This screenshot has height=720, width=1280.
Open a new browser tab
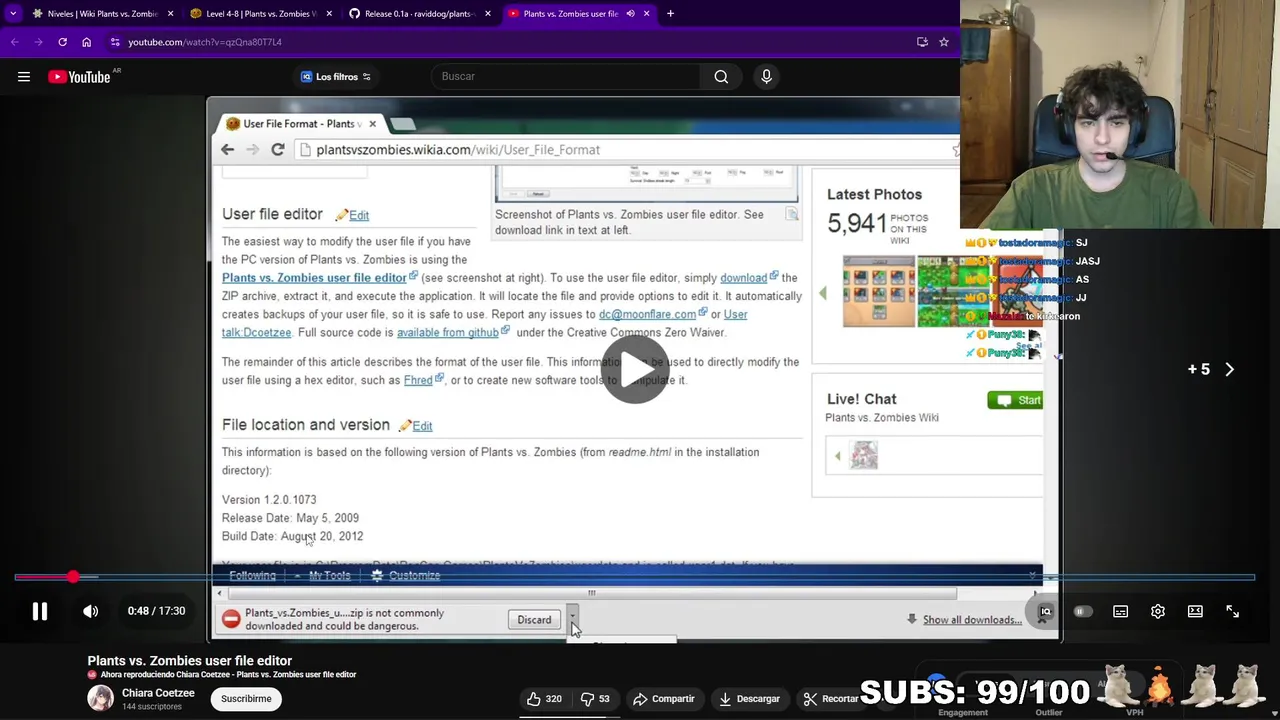point(670,14)
